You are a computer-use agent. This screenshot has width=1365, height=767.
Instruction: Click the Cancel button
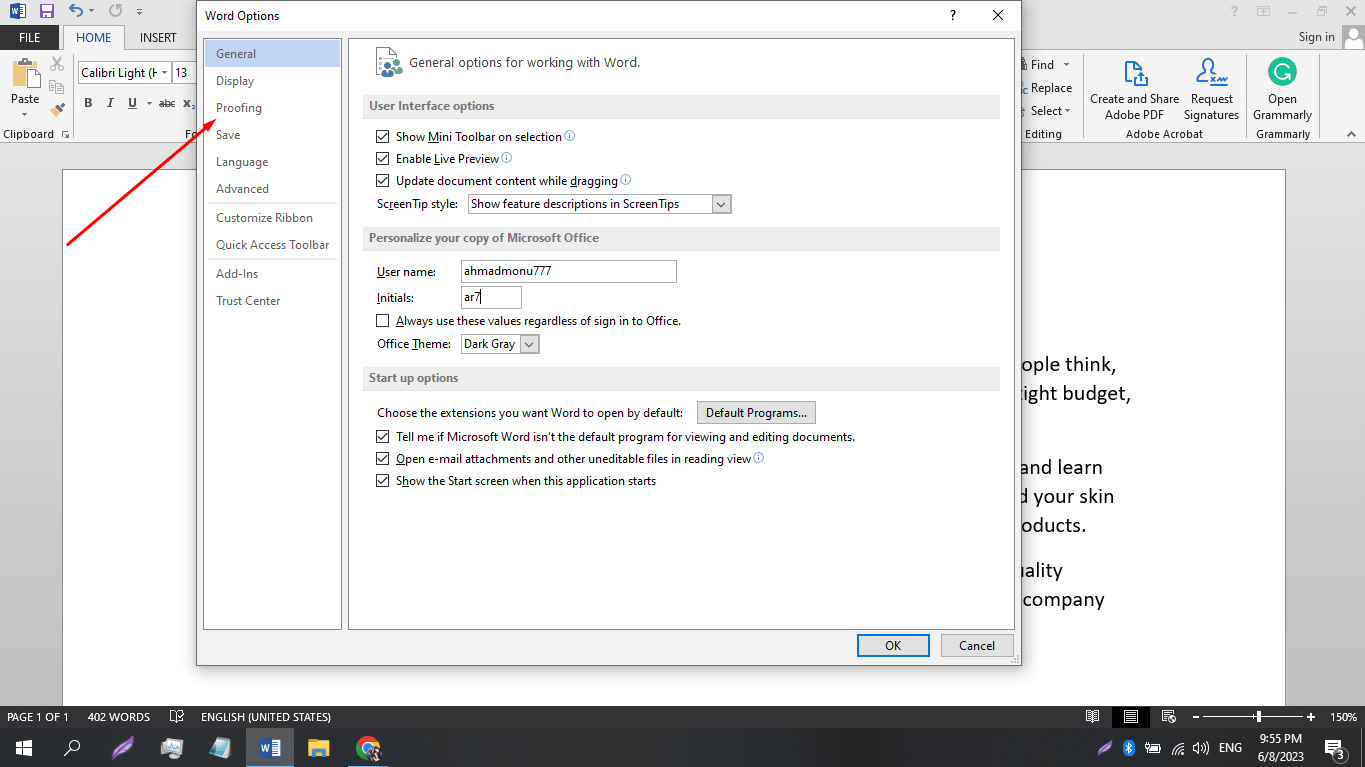click(977, 646)
